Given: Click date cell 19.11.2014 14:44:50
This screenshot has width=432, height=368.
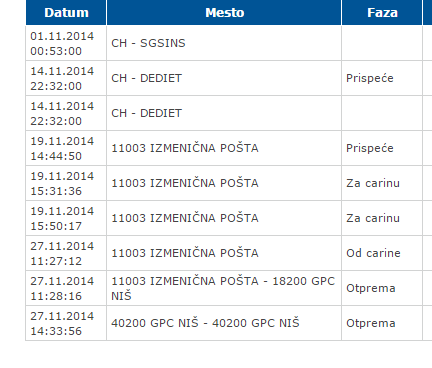Looking at the screenshot, I should point(66,148).
